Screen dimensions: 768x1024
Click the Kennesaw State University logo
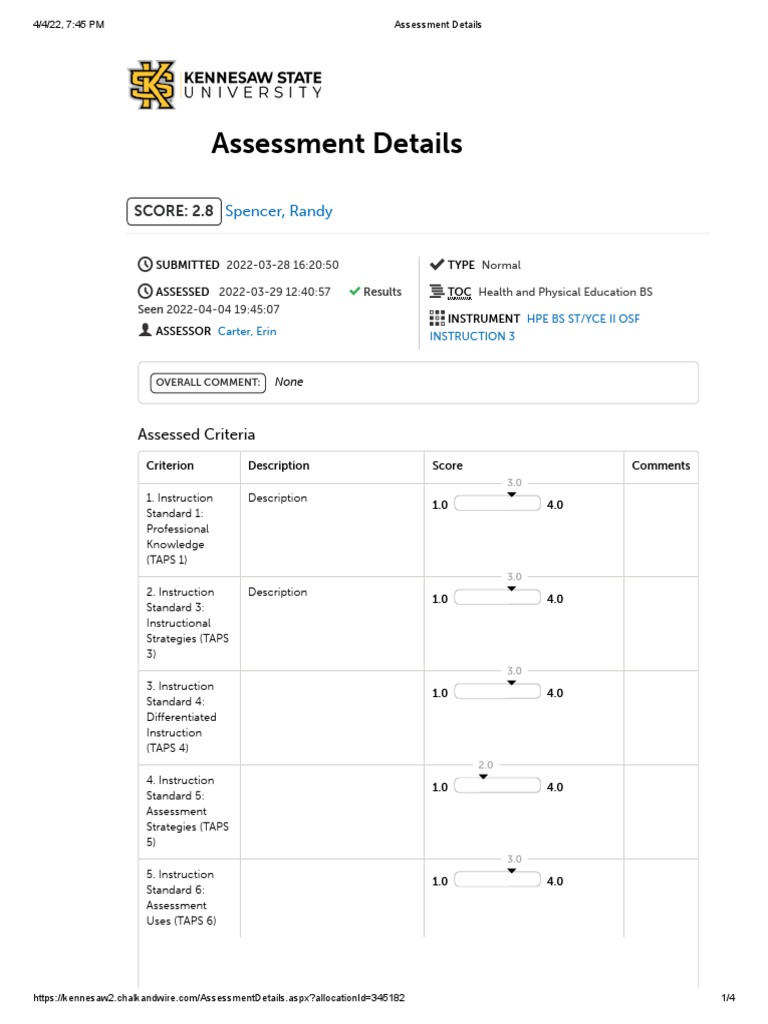tap(225, 85)
